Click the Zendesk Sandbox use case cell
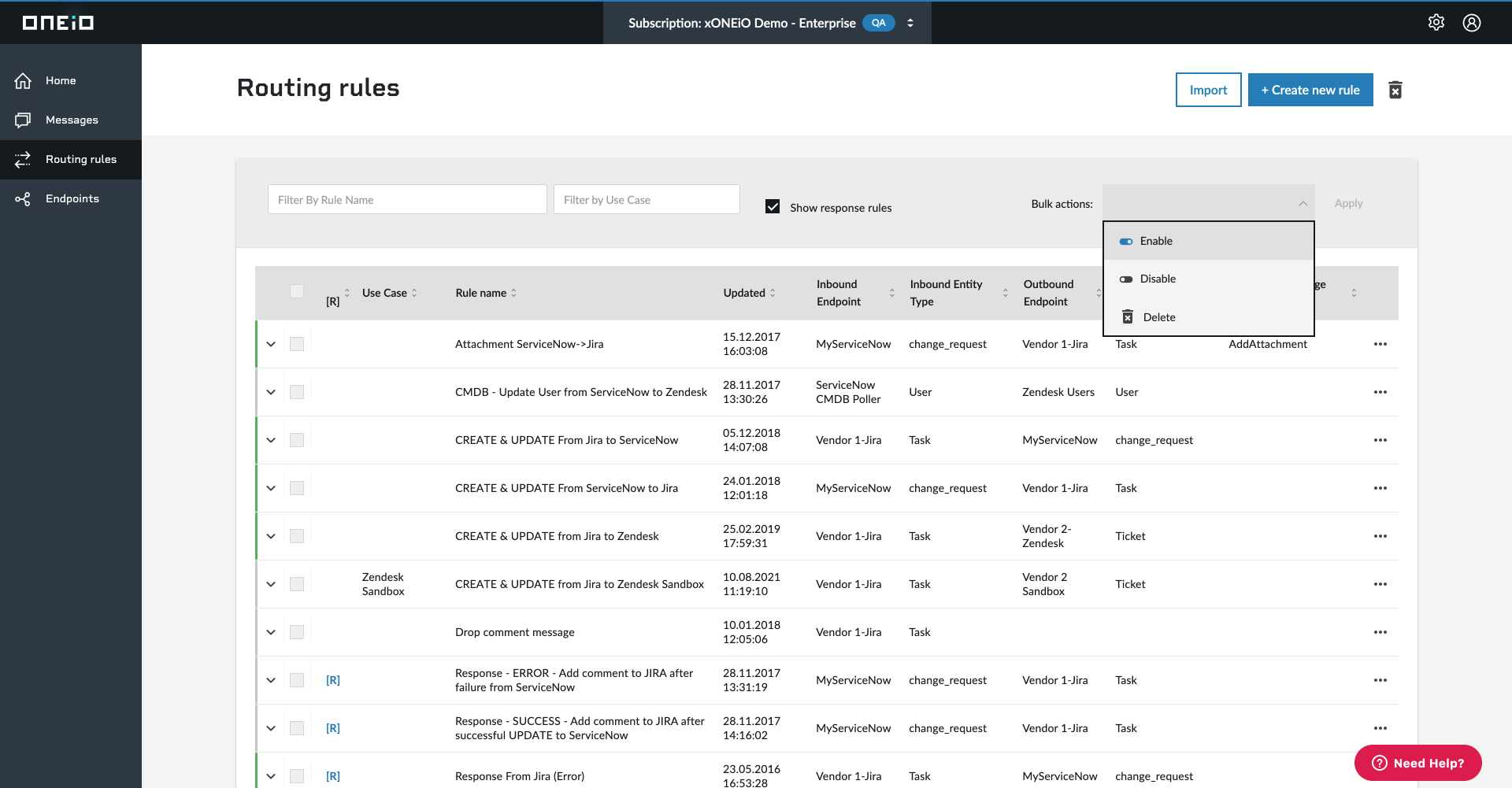 pos(384,584)
